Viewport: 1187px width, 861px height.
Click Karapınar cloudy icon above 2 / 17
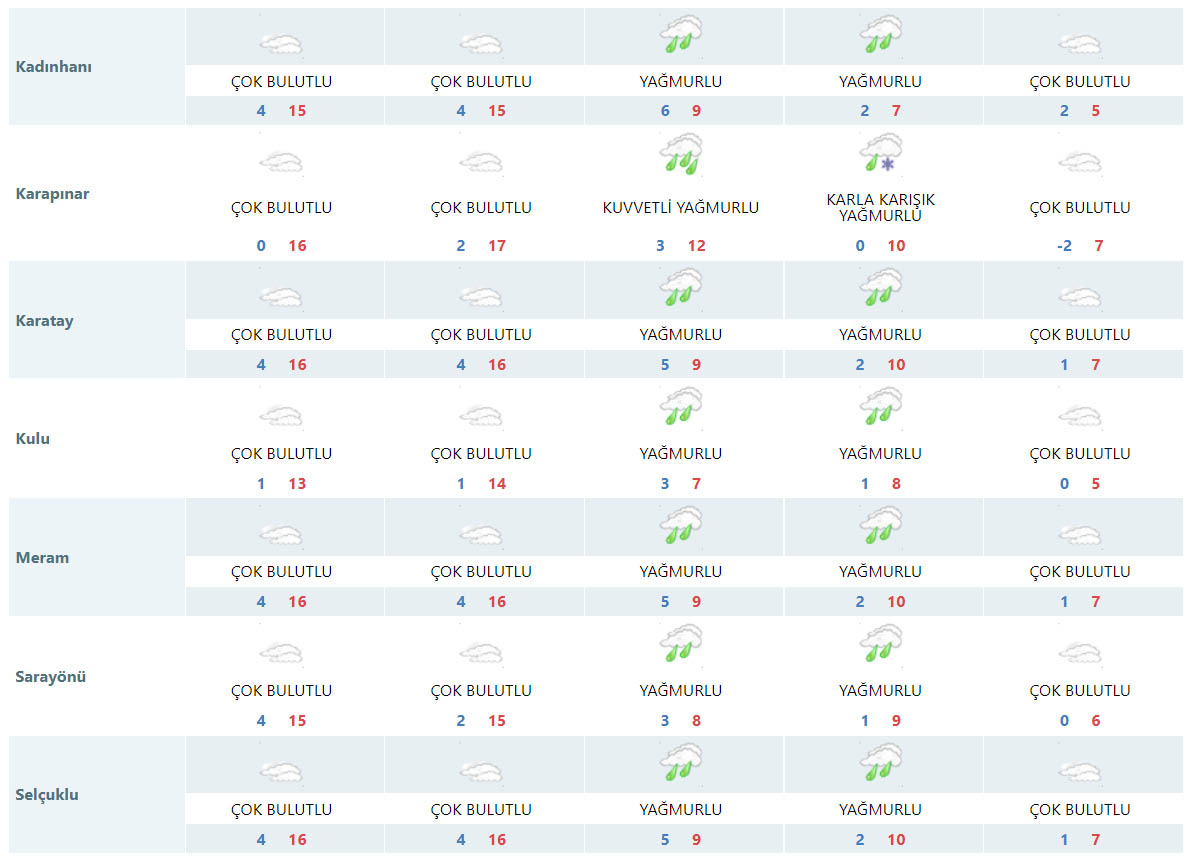click(x=481, y=162)
